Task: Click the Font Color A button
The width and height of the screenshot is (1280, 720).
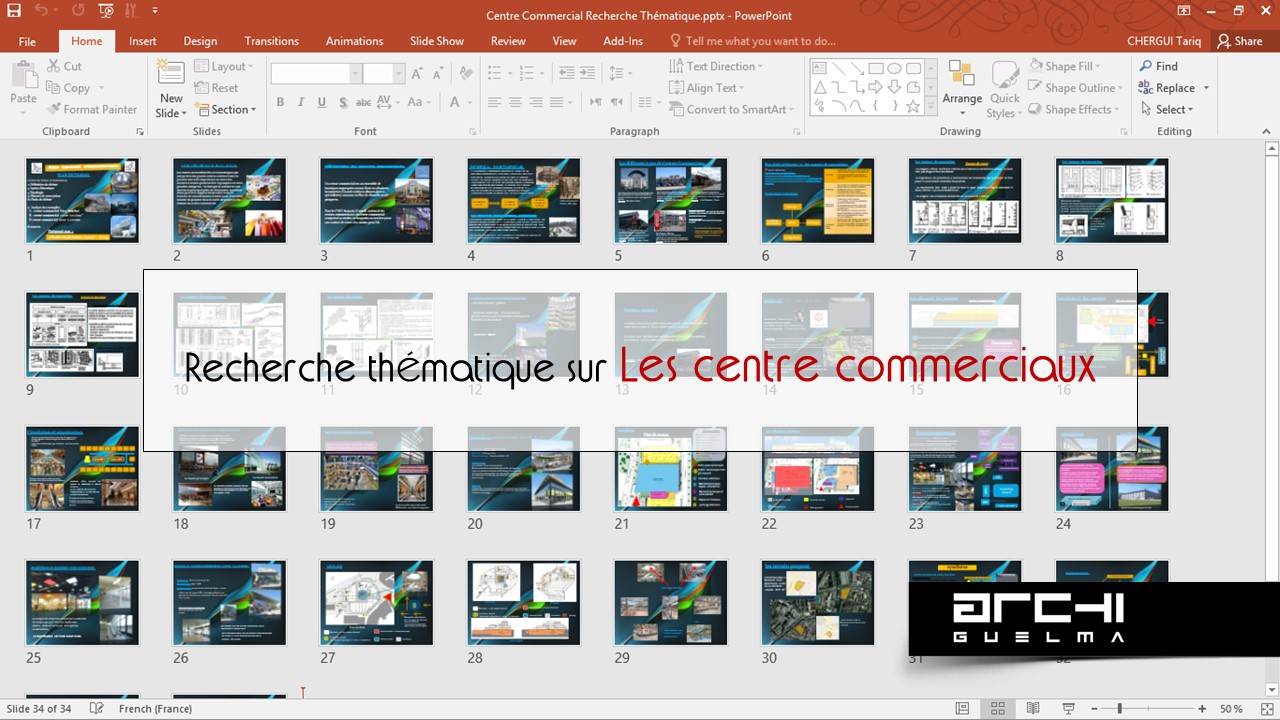Action: (x=456, y=102)
